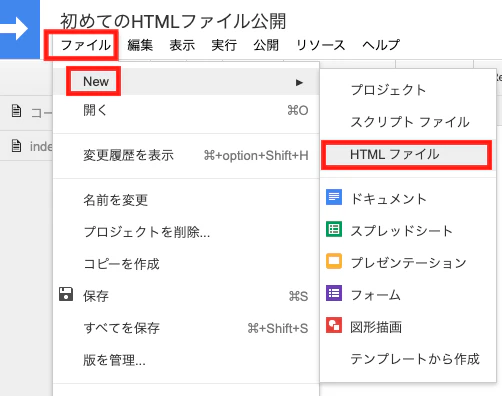502x396 pixels.
Task: Choose 名前を変更 in the menu
Action: click(186, 200)
